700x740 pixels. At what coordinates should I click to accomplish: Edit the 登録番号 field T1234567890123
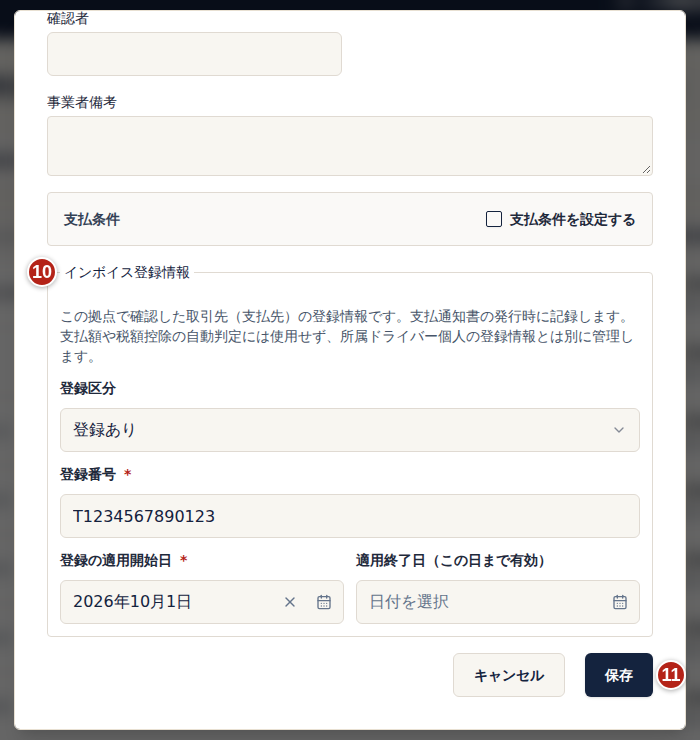(x=350, y=516)
